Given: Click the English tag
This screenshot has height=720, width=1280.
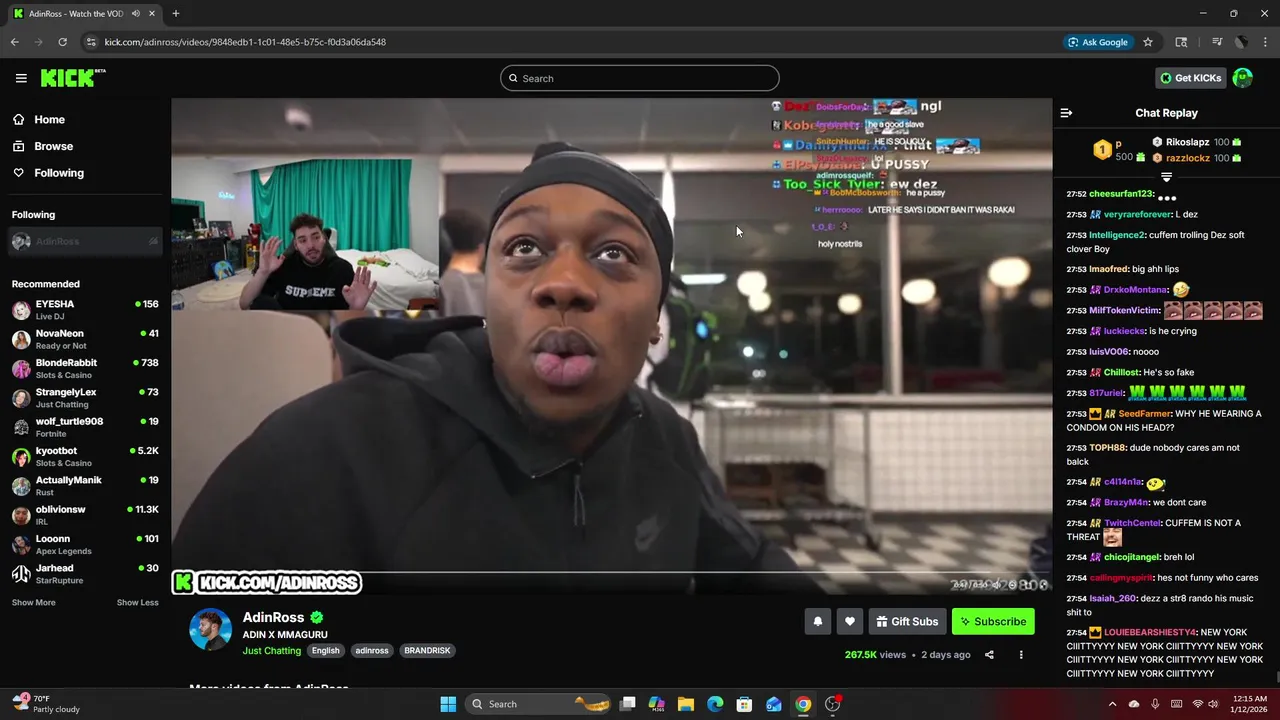Looking at the screenshot, I should click(x=325, y=650).
